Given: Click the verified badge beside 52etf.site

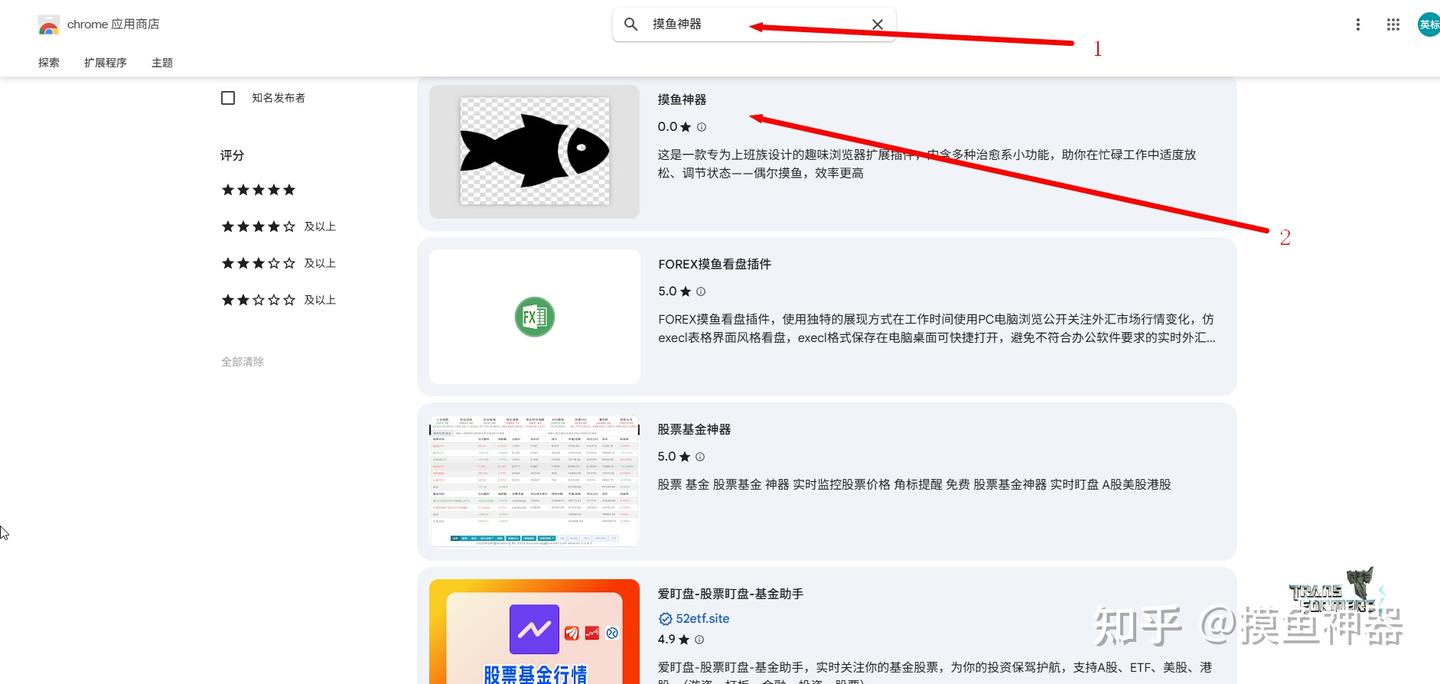Looking at the screenshot, I should (x=665, y=619).
